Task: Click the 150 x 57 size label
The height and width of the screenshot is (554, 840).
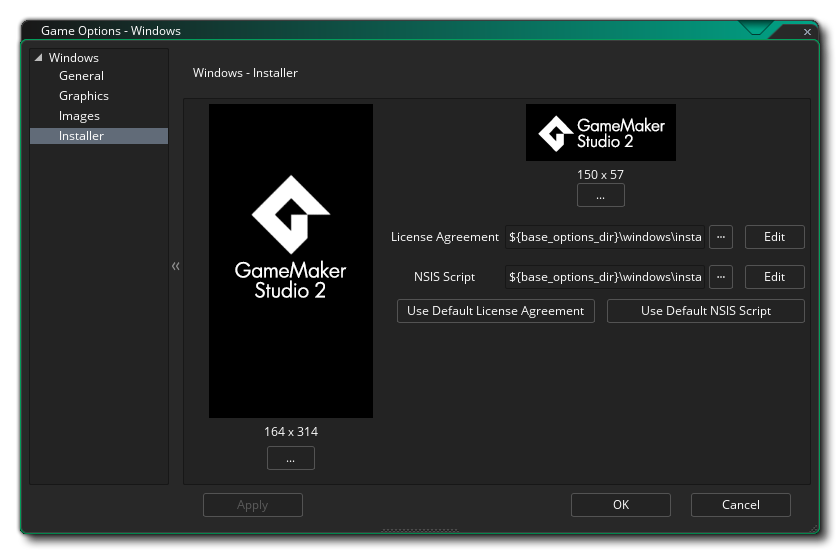Action: [x=601, y=175]
